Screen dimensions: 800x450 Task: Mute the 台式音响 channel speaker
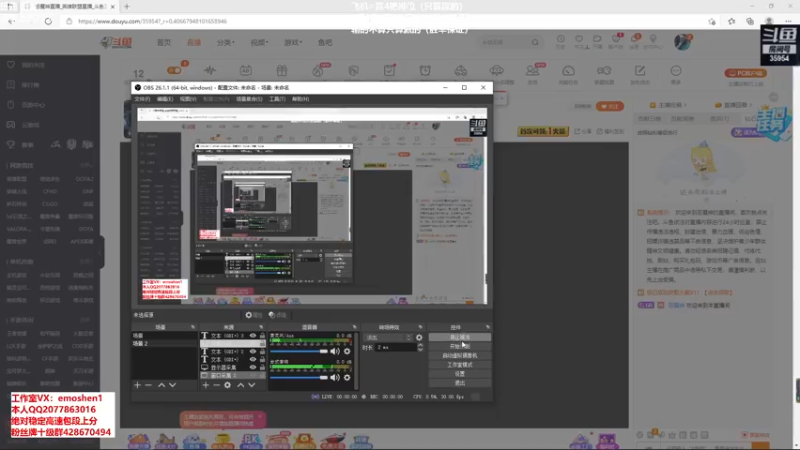335,378
